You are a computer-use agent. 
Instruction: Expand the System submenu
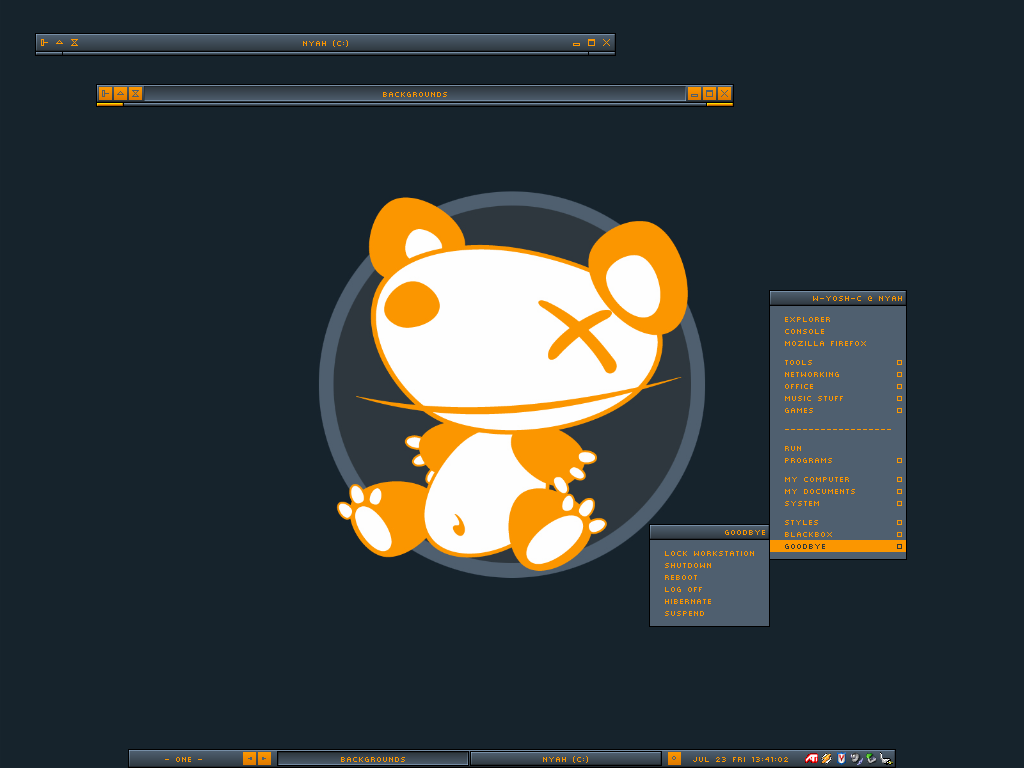click(x=838, y=503)
